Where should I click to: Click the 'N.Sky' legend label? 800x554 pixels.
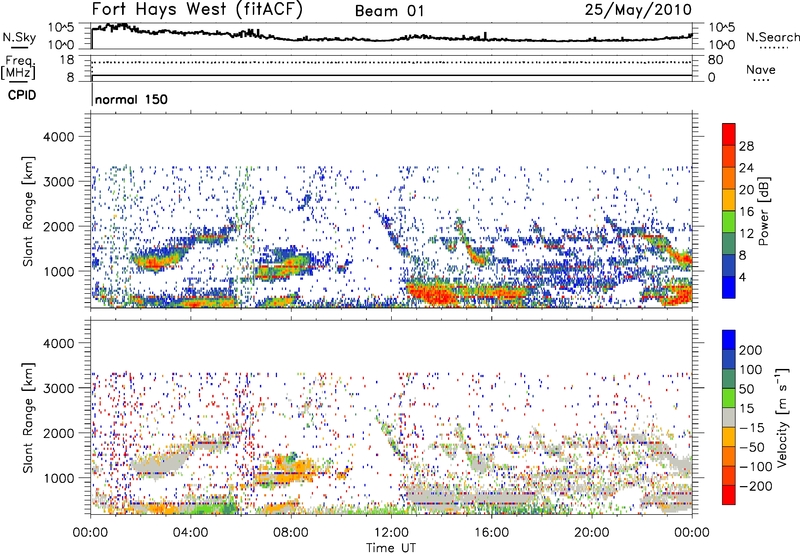point(19,37)
